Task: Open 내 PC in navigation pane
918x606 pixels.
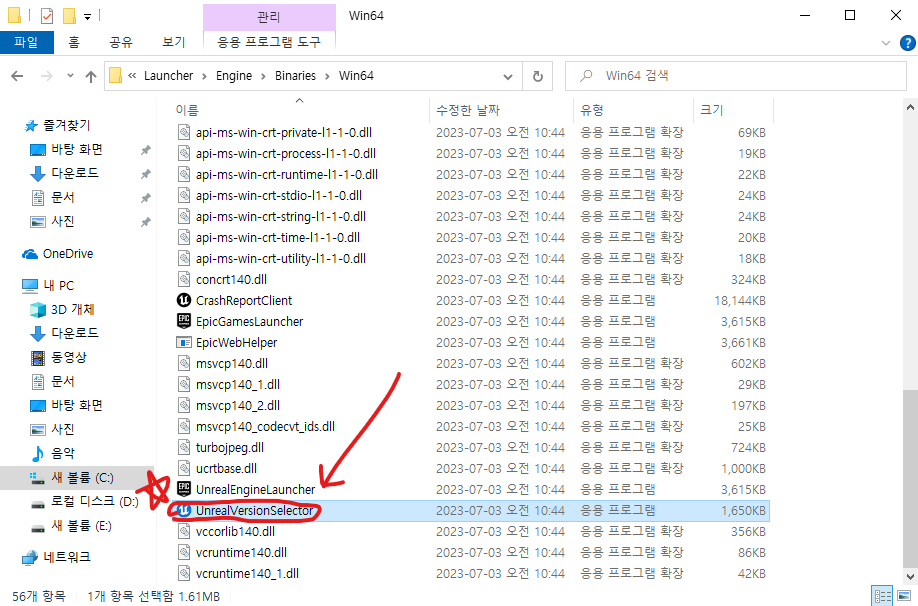Action: (x=48, y=286)
